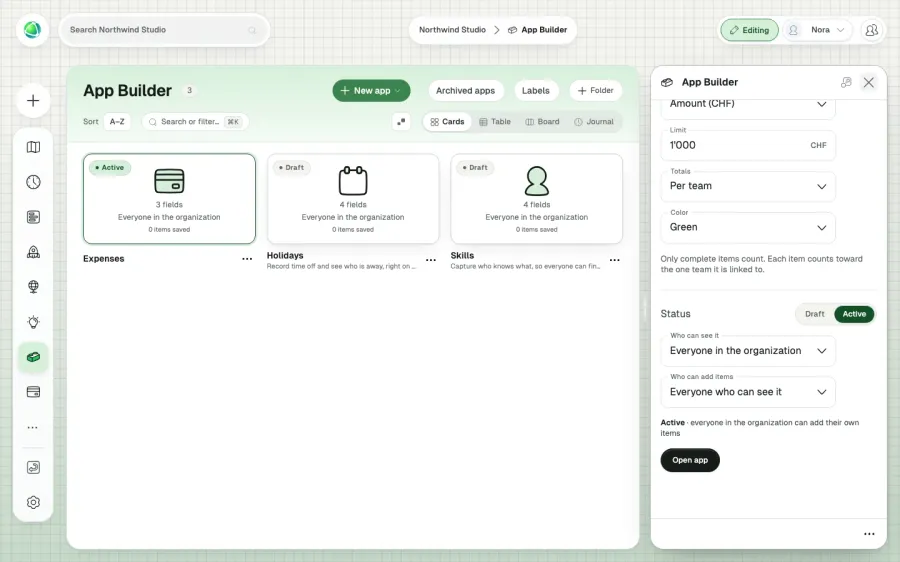Click the Search or filter field

coord(195,122)
